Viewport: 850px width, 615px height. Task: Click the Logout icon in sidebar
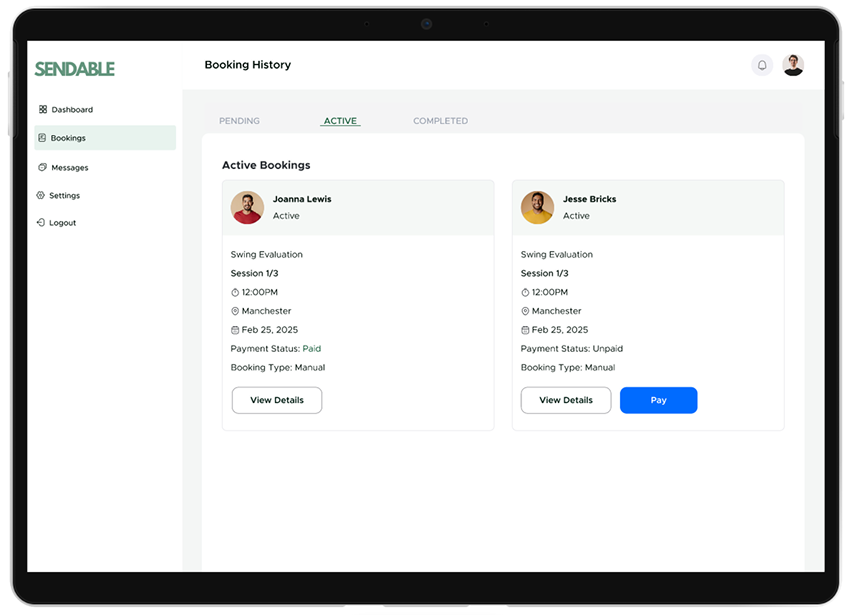(41, 223)
